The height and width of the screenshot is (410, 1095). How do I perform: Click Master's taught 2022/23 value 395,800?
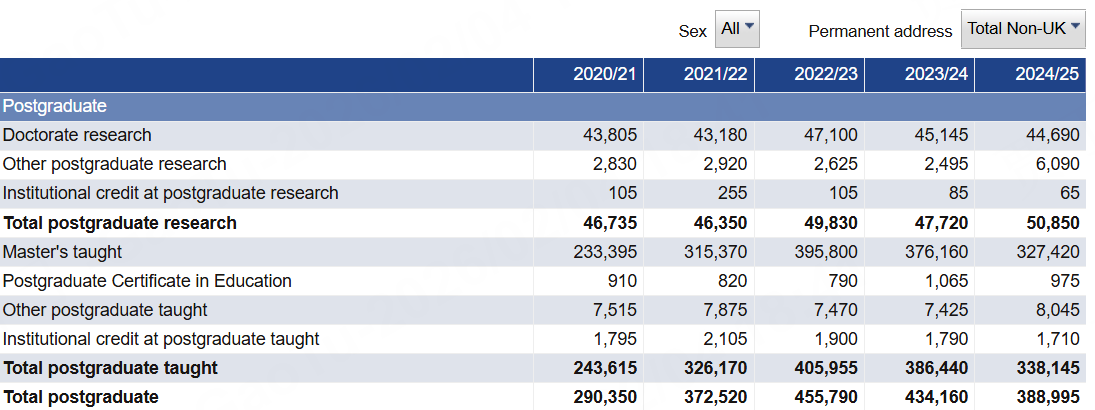[825, 252]
